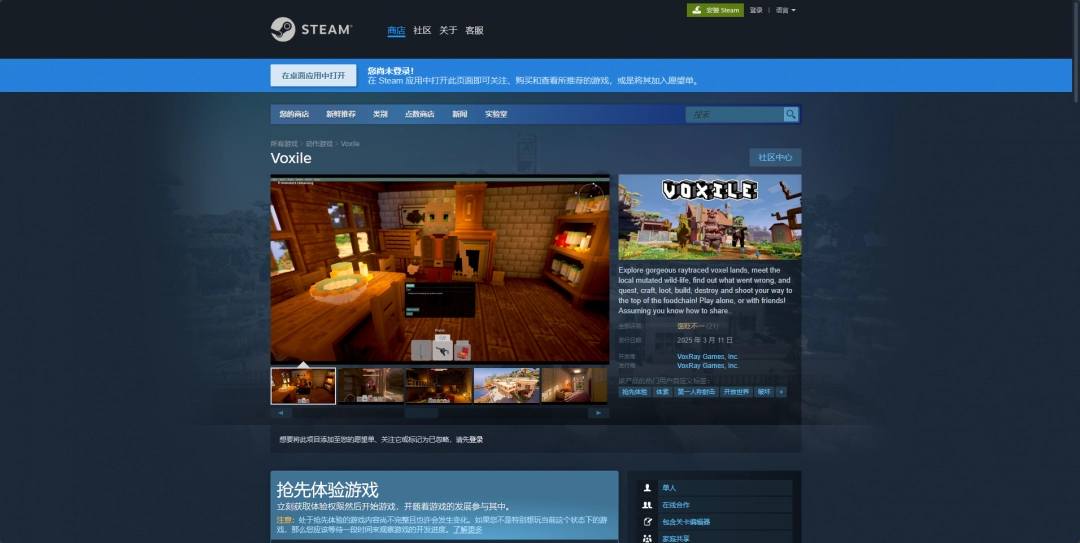Click the 单人 single-player feature icon

647,488
